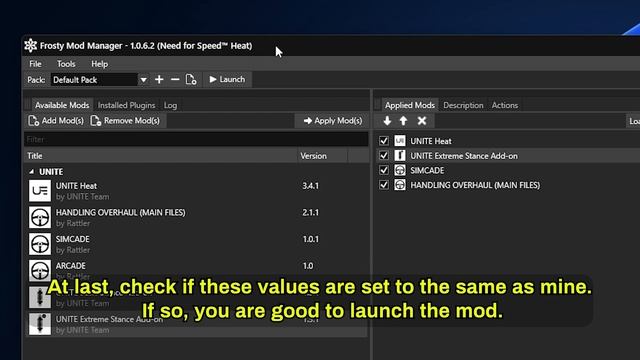640x360 pixels.
Task: Click the Remove Mod(s) button
Action: point(125,121)
